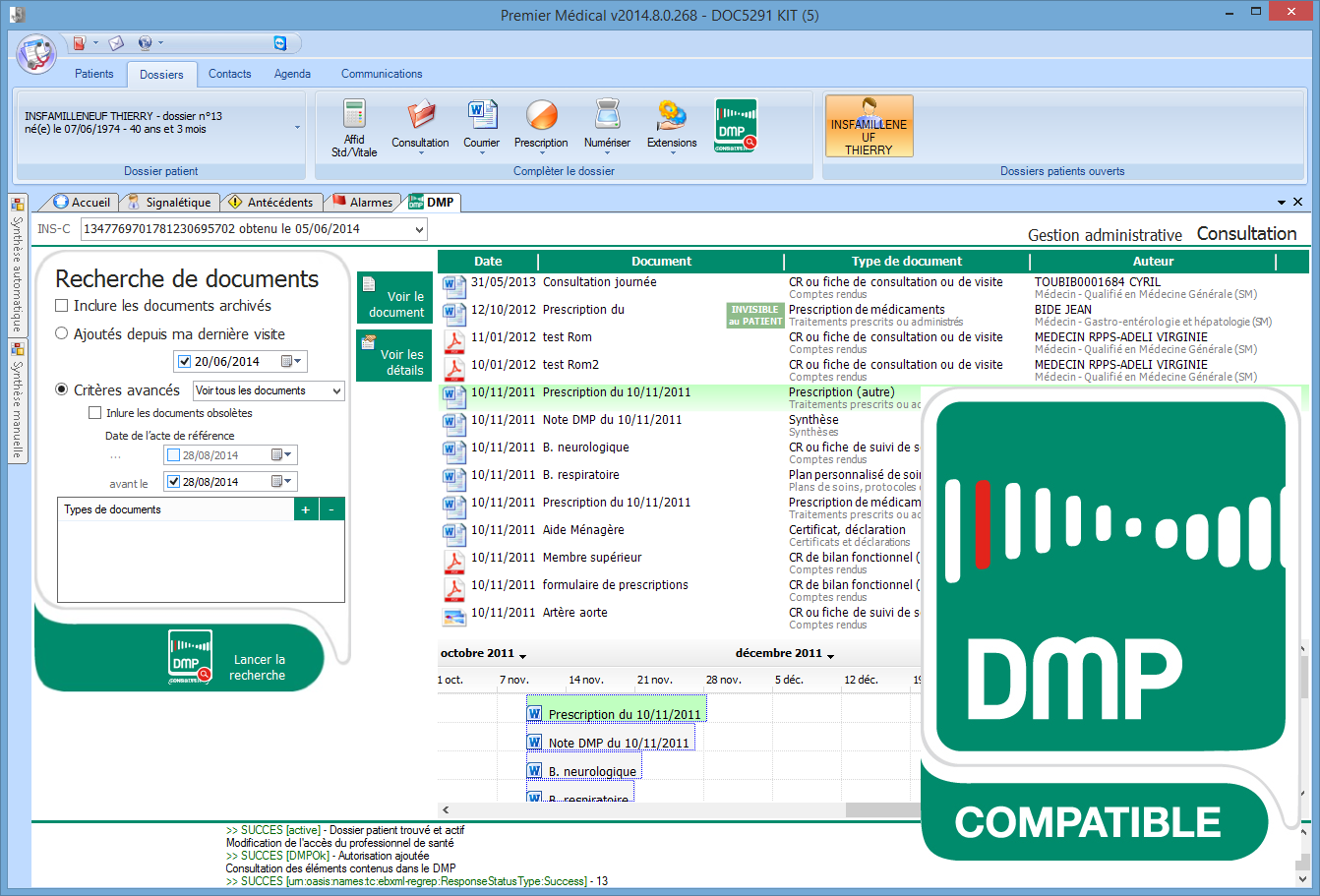Click PDF icon of test Rom row

pyautogui.click(x=453, y=341)
